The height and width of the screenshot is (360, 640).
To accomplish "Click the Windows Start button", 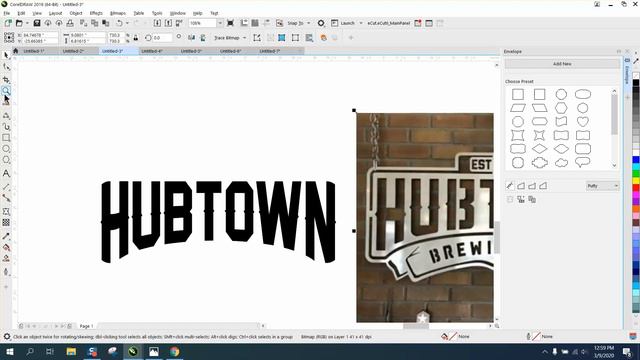I will (10, 351).
